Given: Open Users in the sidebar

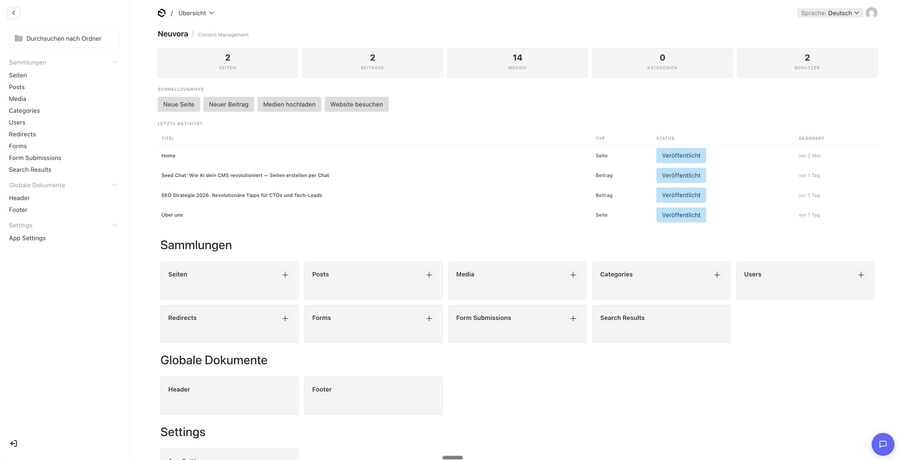Looking at the screenshot, I should click(17, 122).
